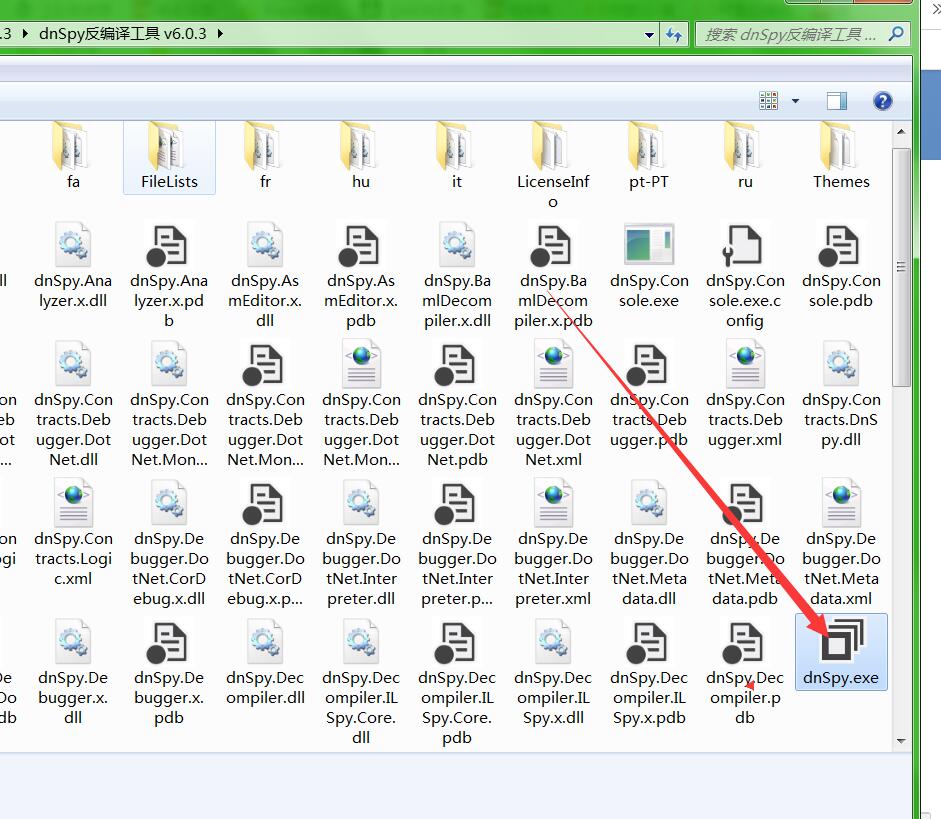
Task: Click the dnSpy.Analyzer.x.dll file icon
Action: tap(73, 246)
